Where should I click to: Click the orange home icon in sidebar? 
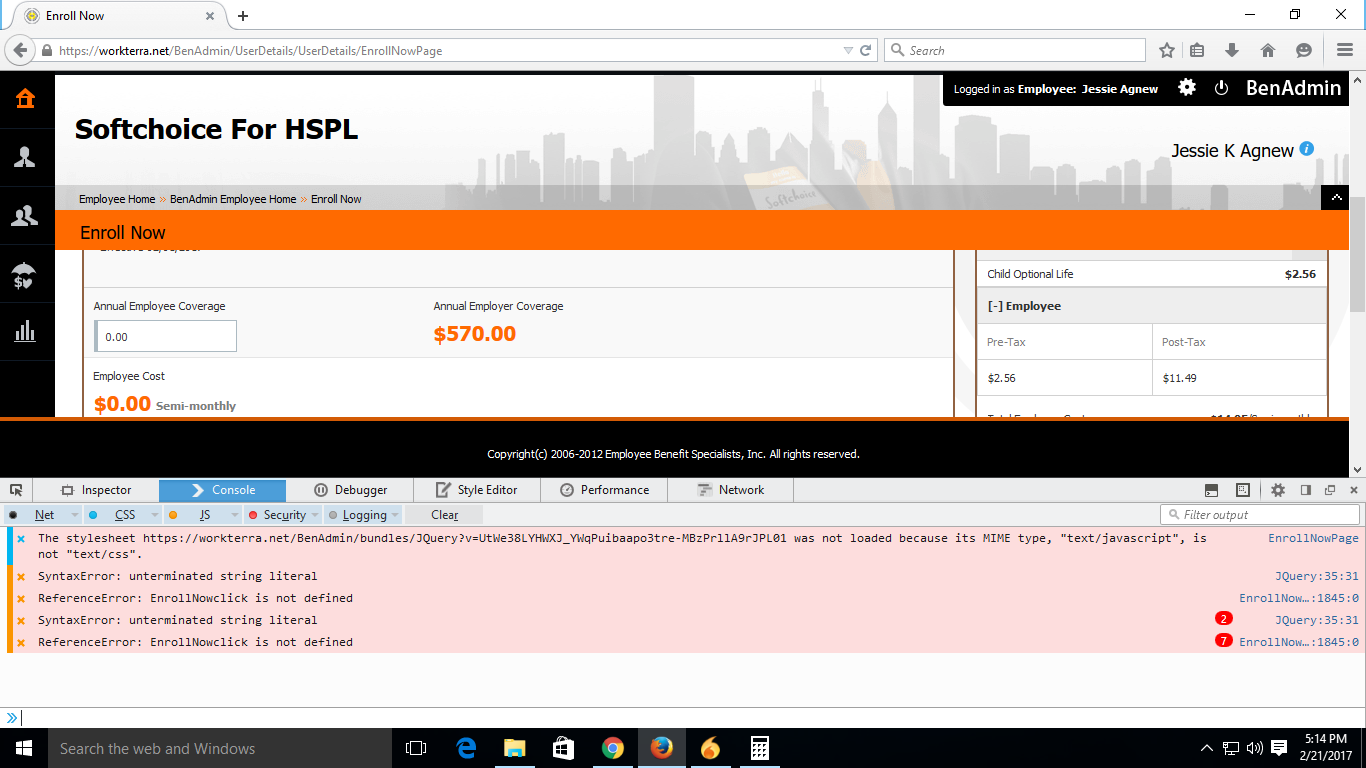[x=25, y=99]
